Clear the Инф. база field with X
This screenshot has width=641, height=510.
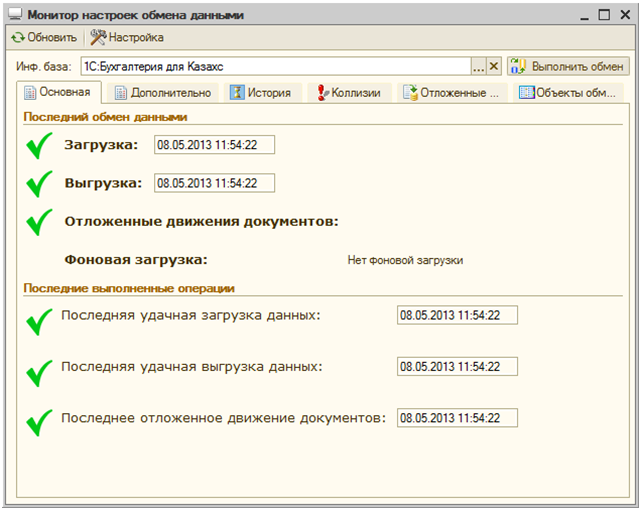click(x=493, y=66)
